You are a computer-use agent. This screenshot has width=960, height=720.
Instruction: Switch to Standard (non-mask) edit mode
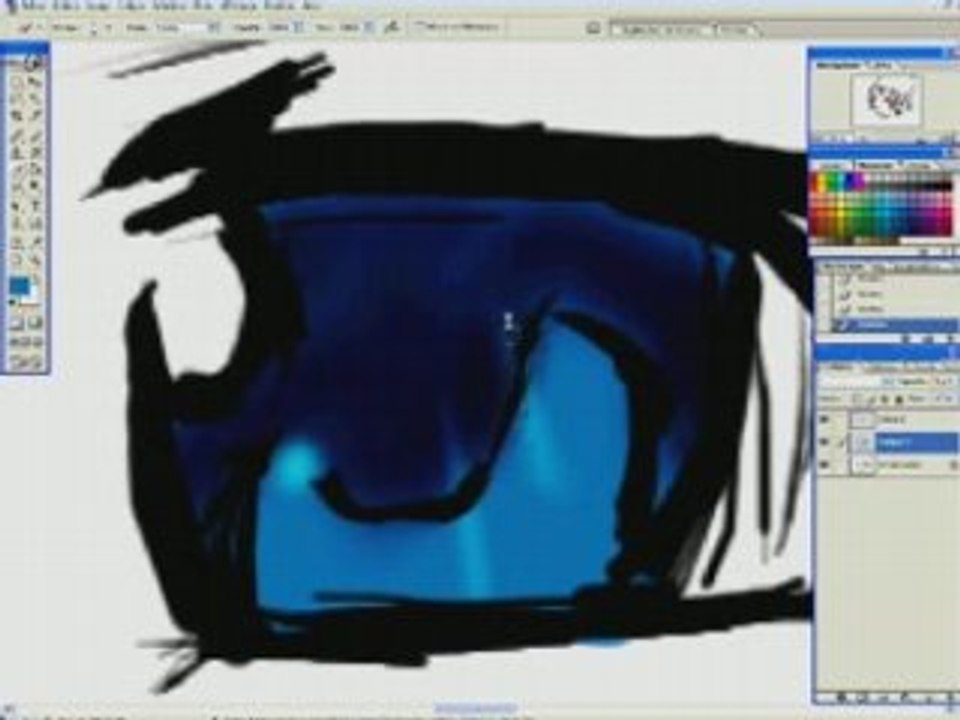tap(17, 323)
